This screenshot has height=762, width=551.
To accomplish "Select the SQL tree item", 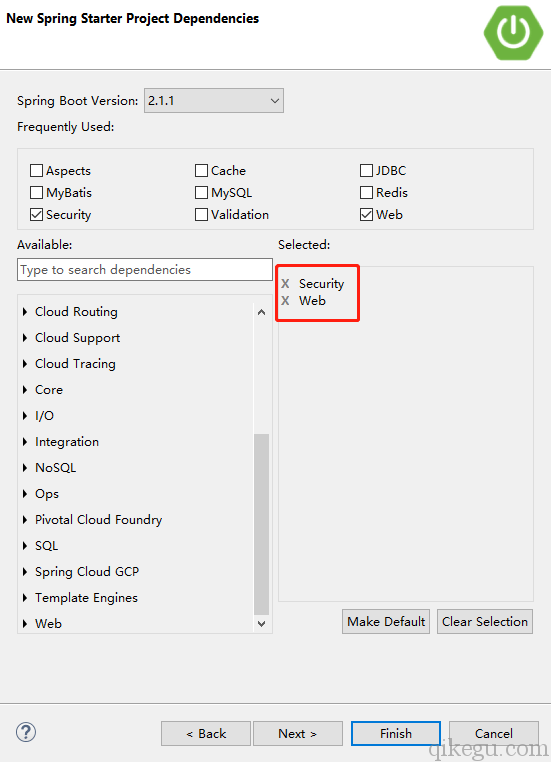I will [x=47, y=546].
